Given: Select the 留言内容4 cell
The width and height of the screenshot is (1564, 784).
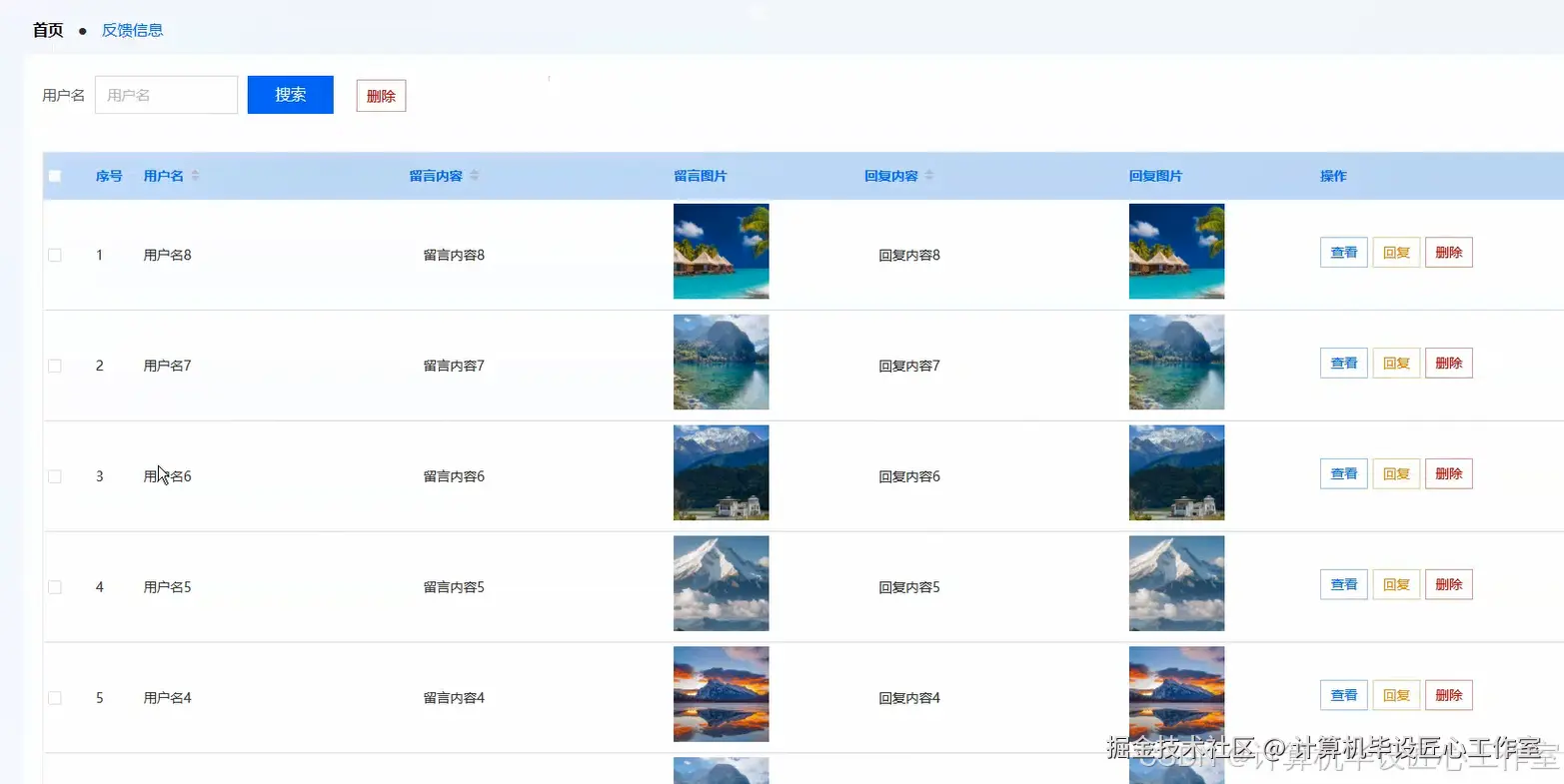Looking at the screenshot, I should pos(454,698).
